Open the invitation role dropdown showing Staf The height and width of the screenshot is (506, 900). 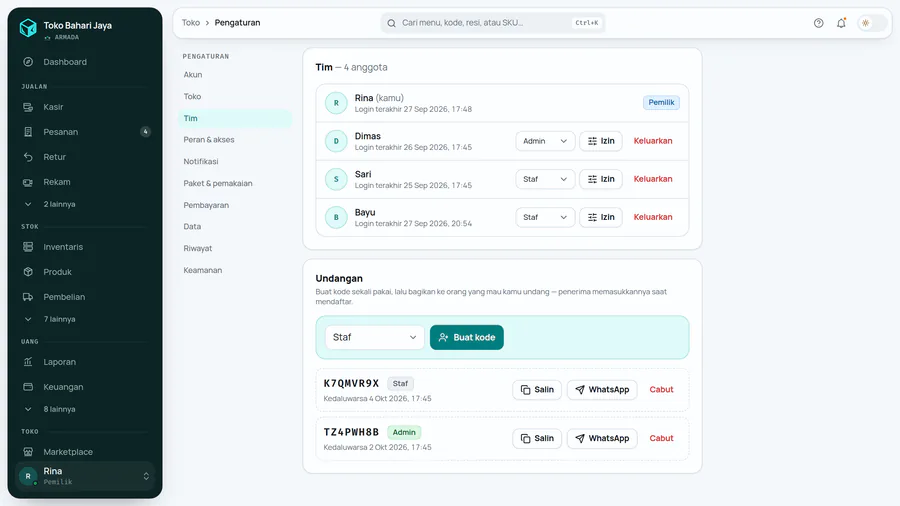[x=374, y=337]
